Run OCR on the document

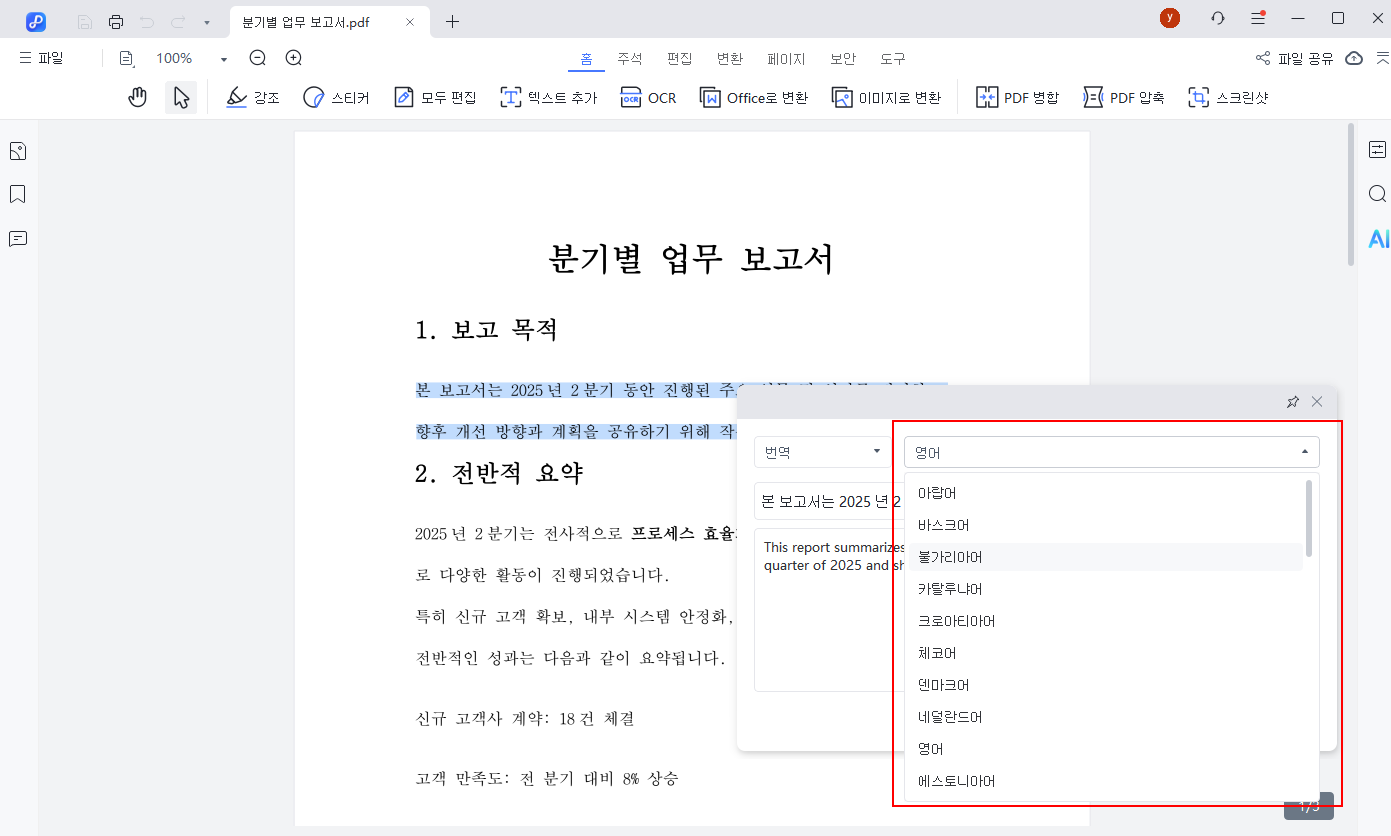pyautogui.click(x=648, y=97)
